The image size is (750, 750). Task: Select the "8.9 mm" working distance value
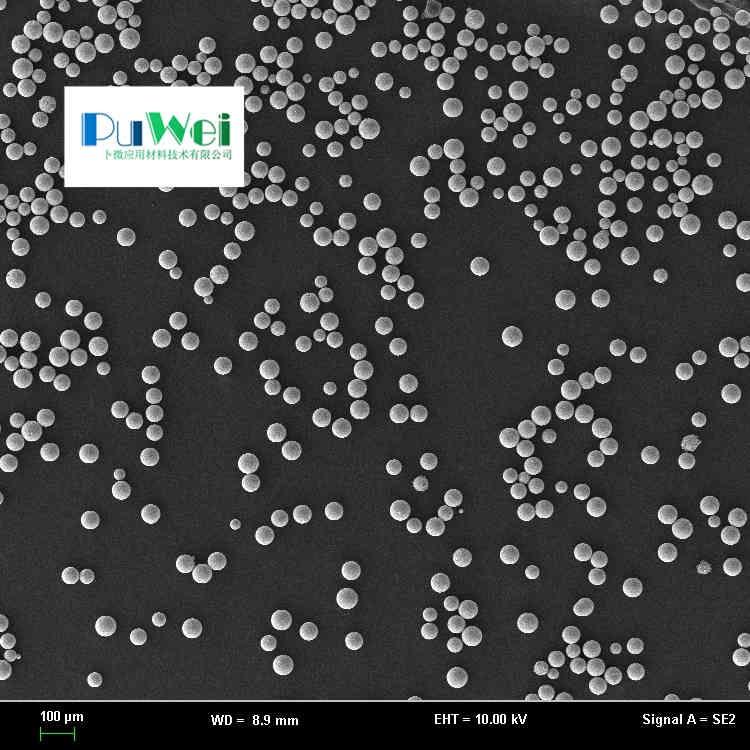(275, 720)
